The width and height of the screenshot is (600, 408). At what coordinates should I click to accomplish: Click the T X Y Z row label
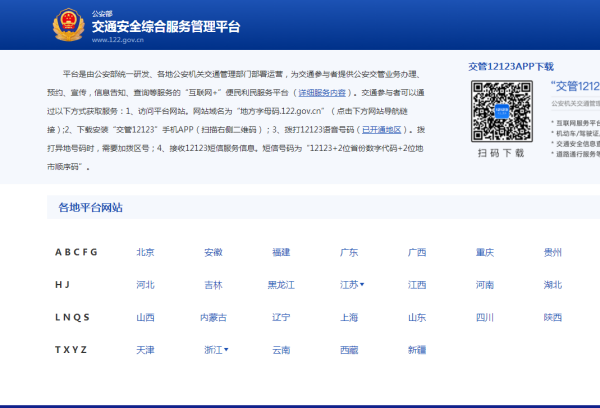click(71, 350)
